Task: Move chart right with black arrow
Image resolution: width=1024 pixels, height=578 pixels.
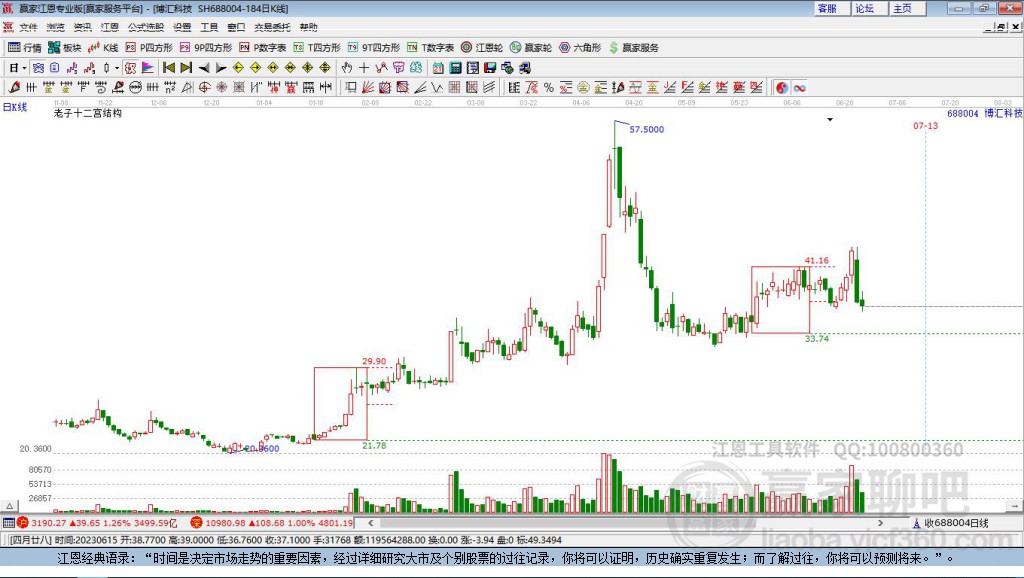Action: pos(221,68)
